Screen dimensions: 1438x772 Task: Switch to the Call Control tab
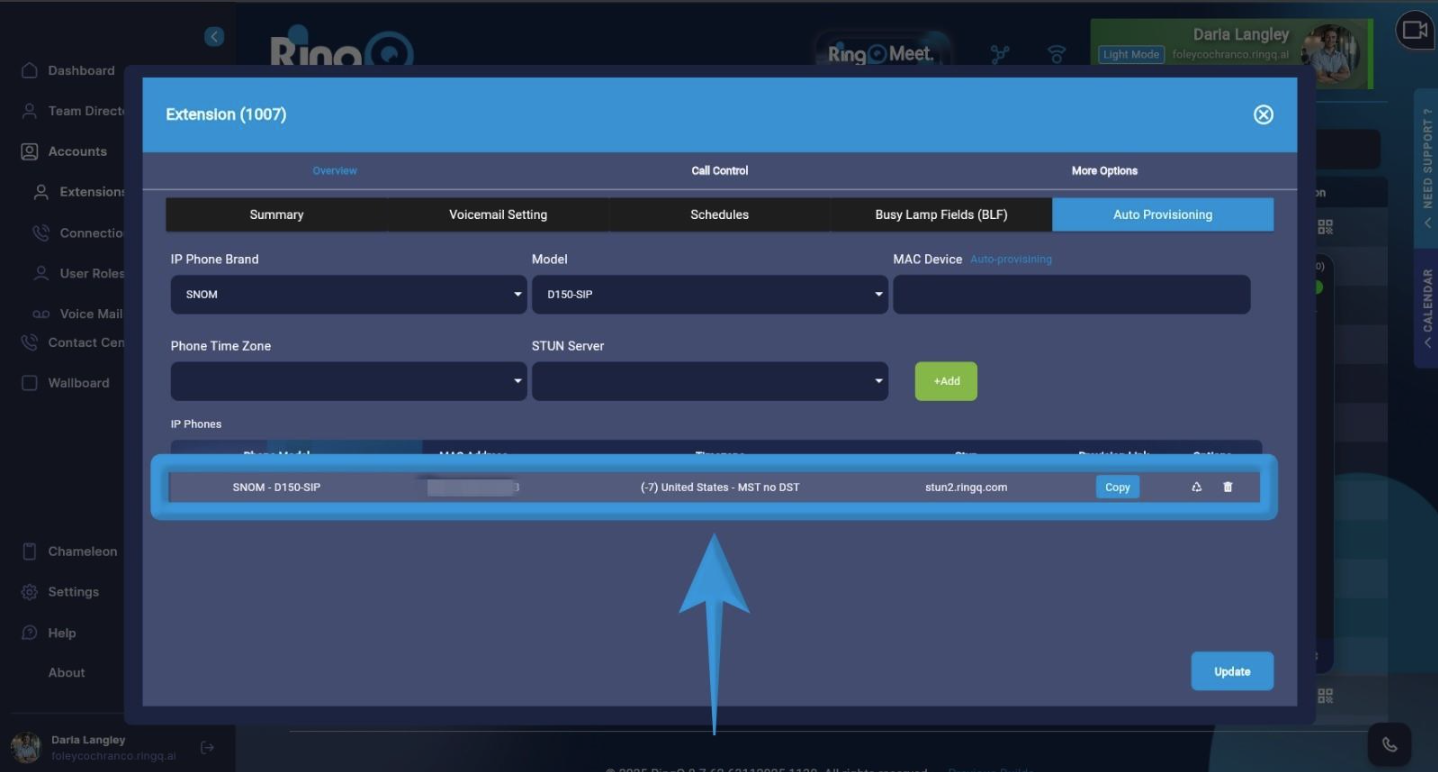click(x=719, y=170)
